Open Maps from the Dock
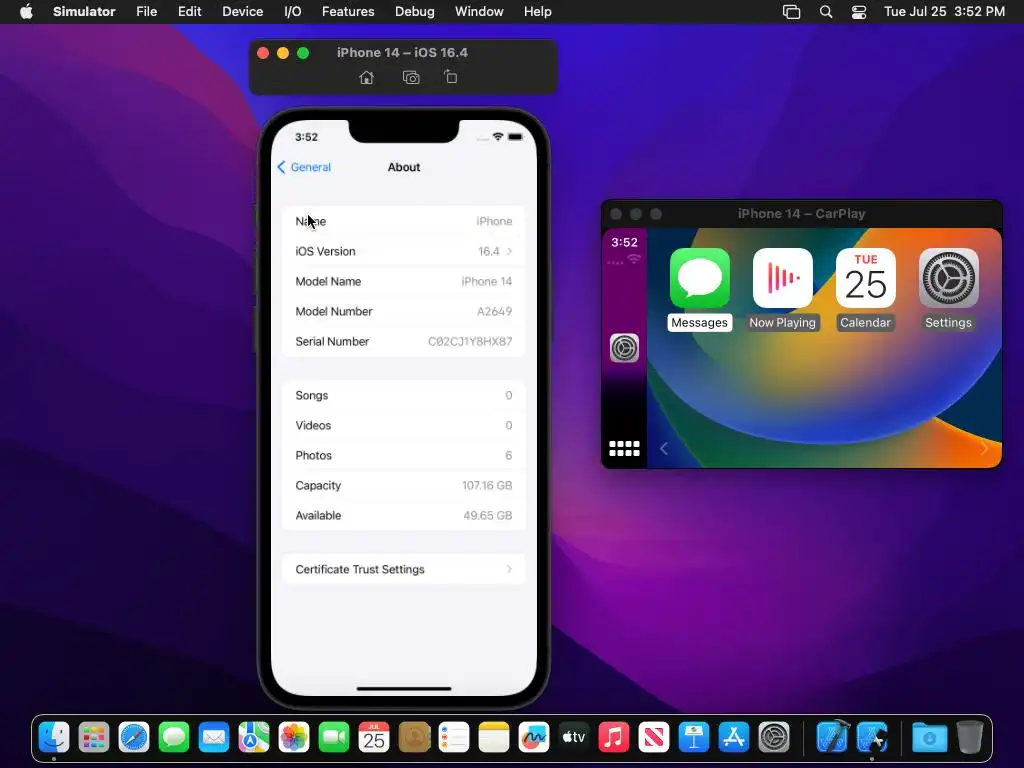1024x768 pixels. pos(254,738)
